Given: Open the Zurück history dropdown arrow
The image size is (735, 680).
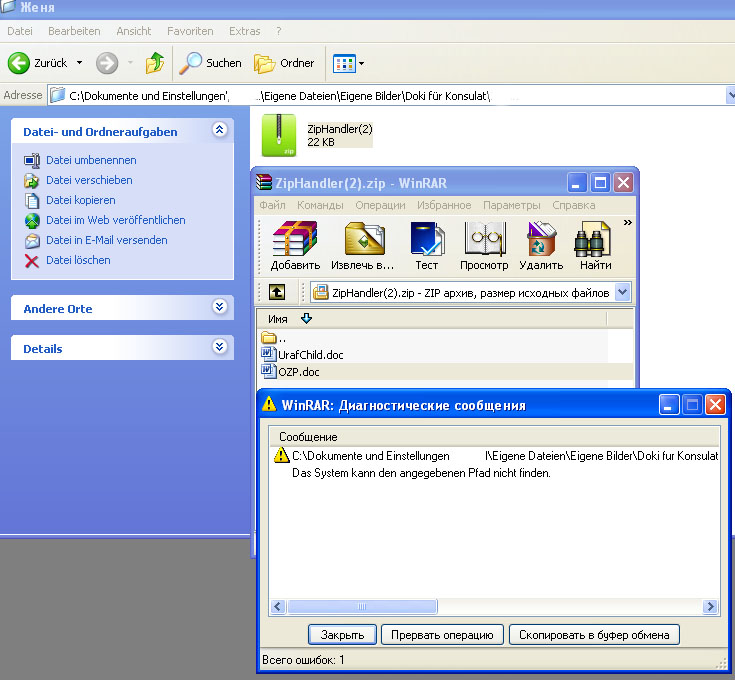Looking at the screenshot, I should tap(80, 62).
